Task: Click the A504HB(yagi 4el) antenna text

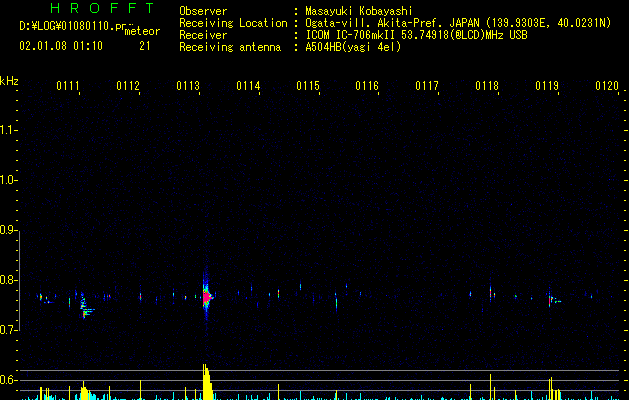Action: [x=353, y=47]
